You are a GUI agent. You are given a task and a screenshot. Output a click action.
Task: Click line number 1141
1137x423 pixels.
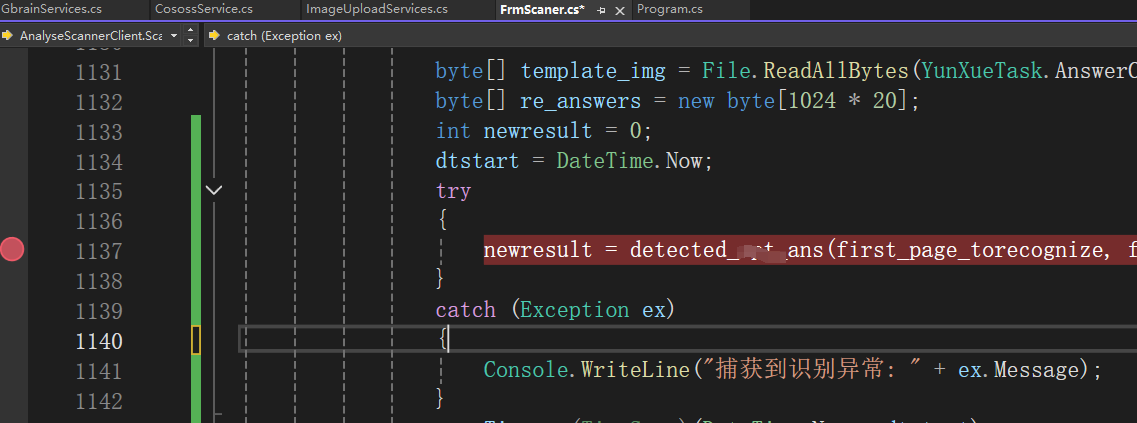(99, 370)
